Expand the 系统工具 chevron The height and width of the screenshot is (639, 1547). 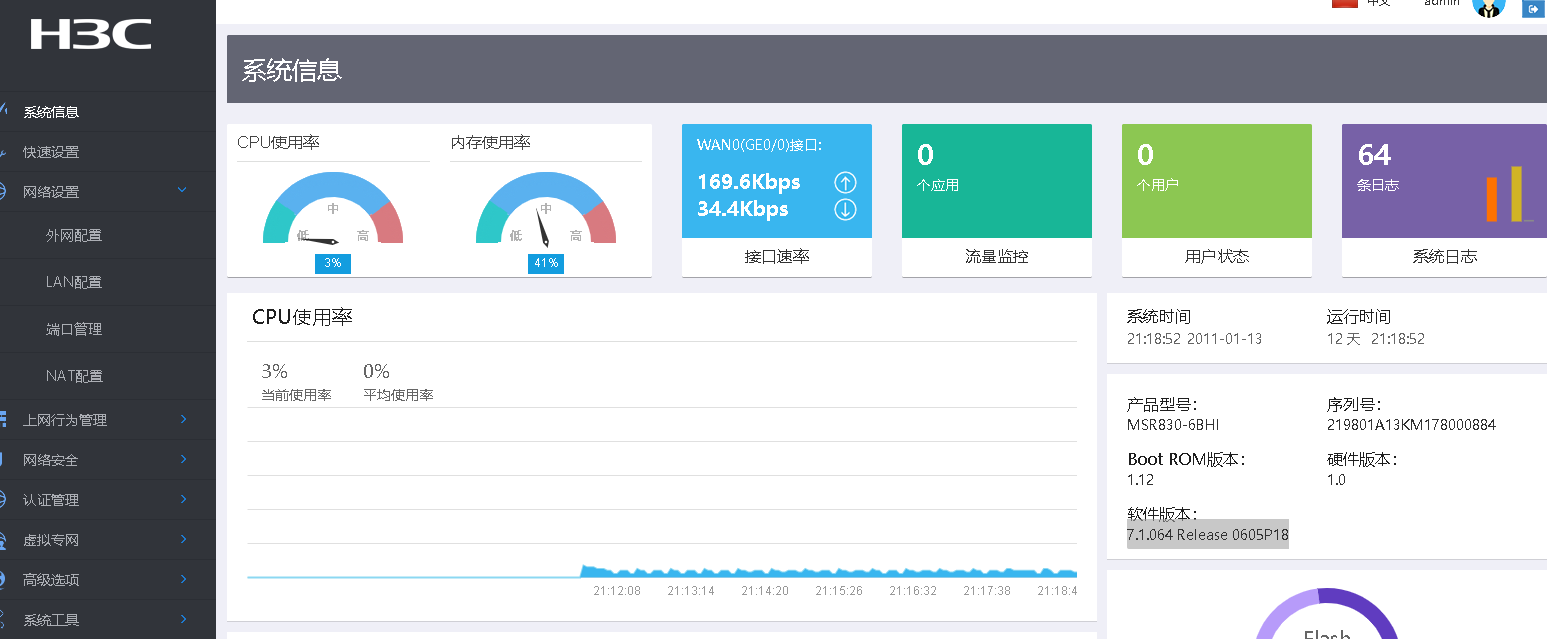pos(183,619)
